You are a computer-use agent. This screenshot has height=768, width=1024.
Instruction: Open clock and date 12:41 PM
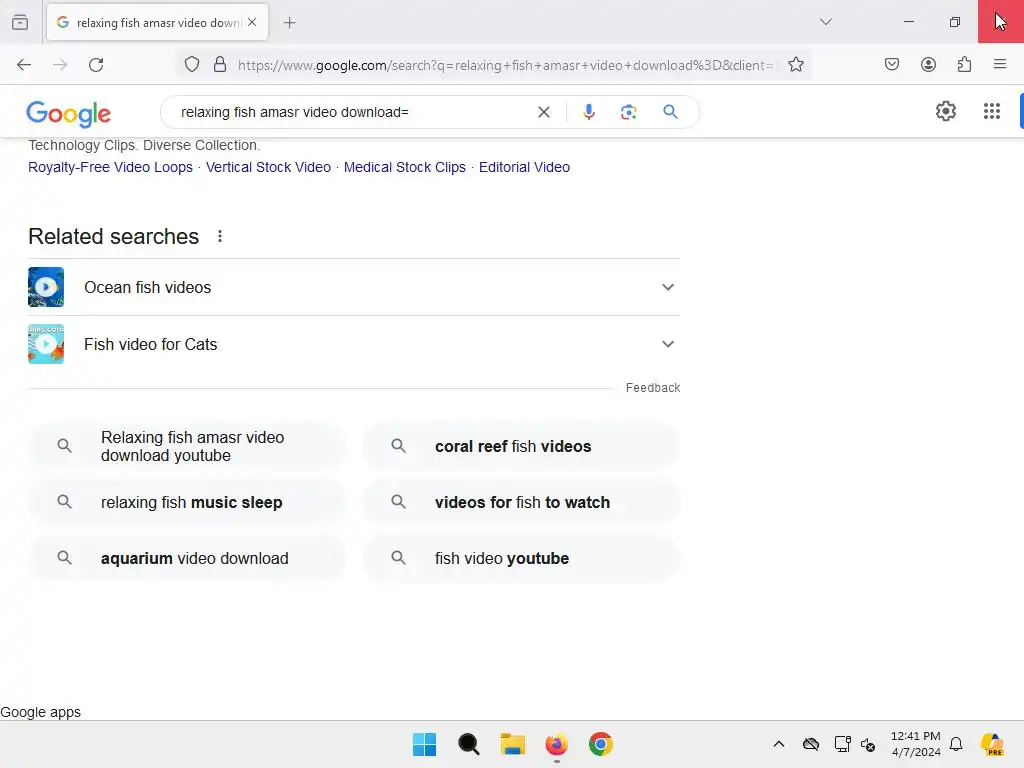[x=916, y=744]
